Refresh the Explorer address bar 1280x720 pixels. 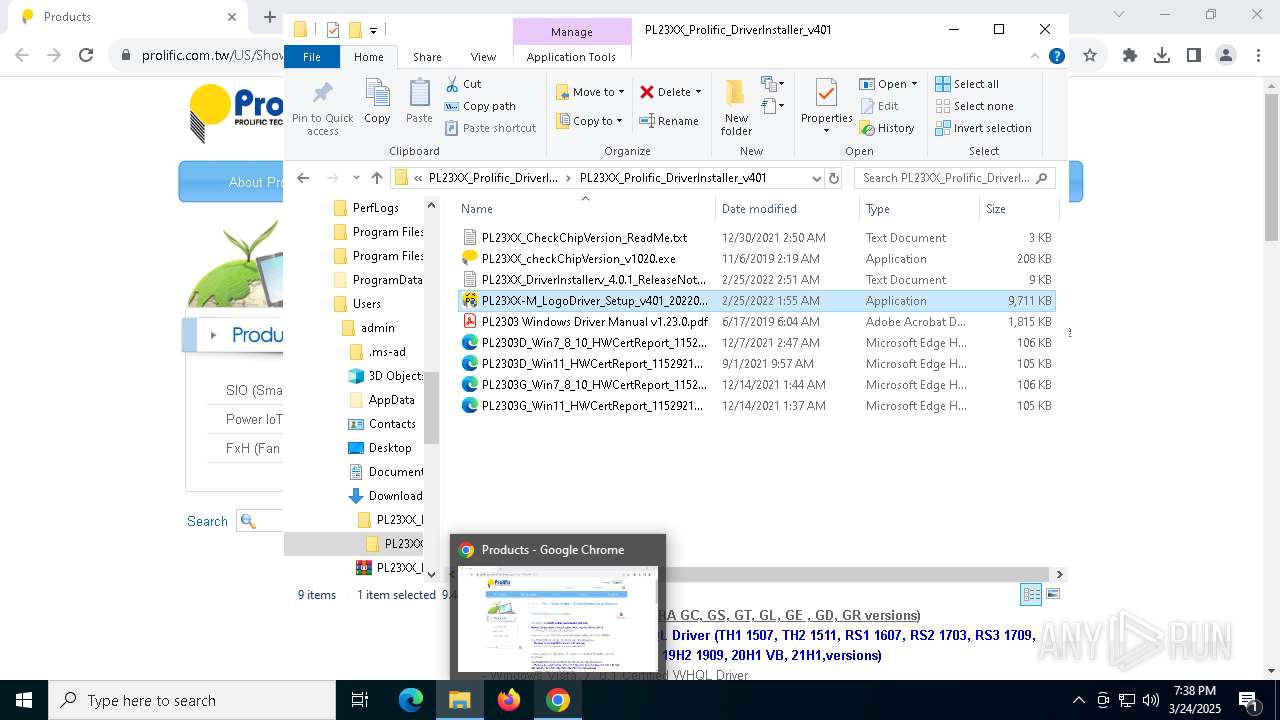(x=834, y=178)
